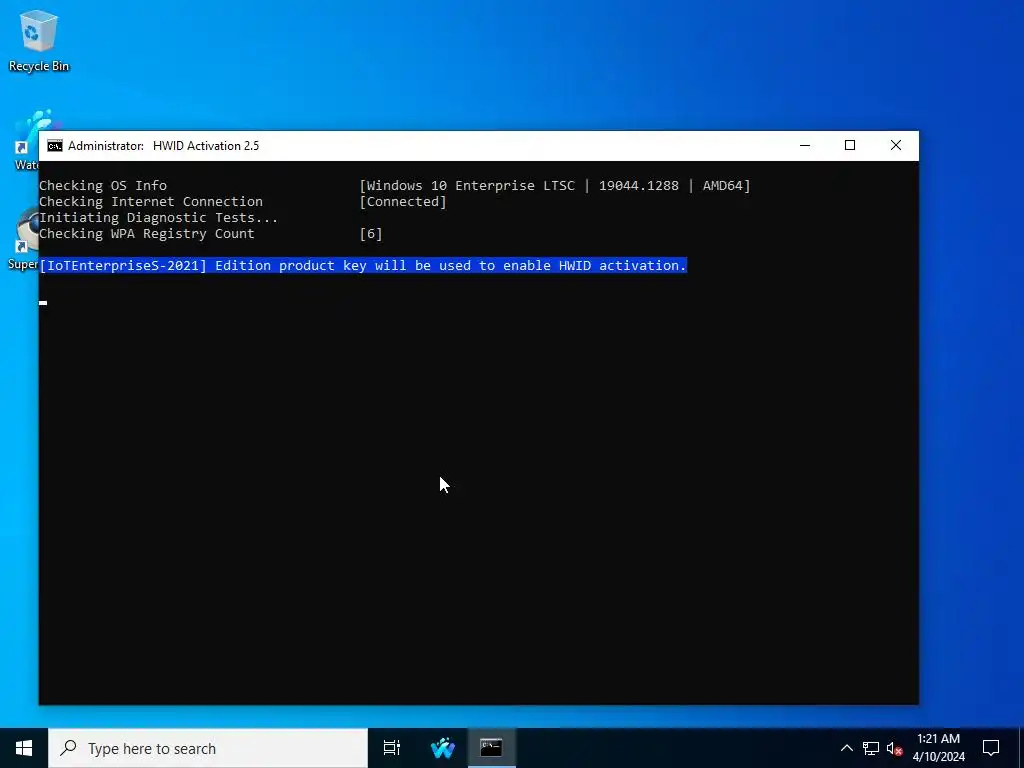Click the command prompt icon in title bar

(x=55, y=146)
